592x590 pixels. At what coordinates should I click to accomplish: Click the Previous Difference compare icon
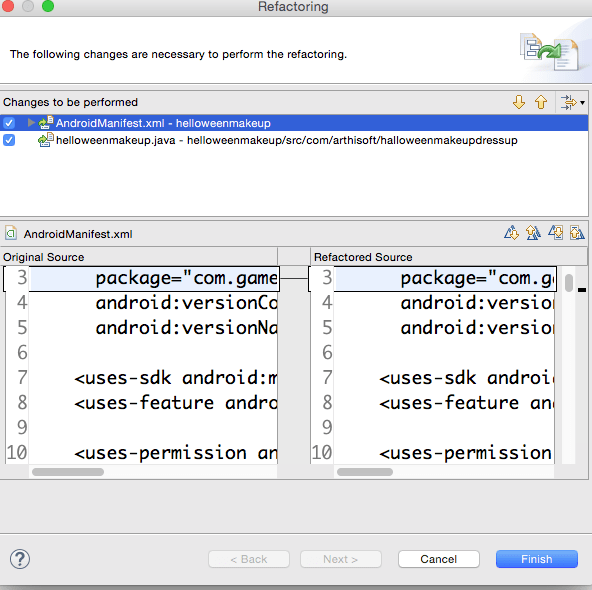533,233
